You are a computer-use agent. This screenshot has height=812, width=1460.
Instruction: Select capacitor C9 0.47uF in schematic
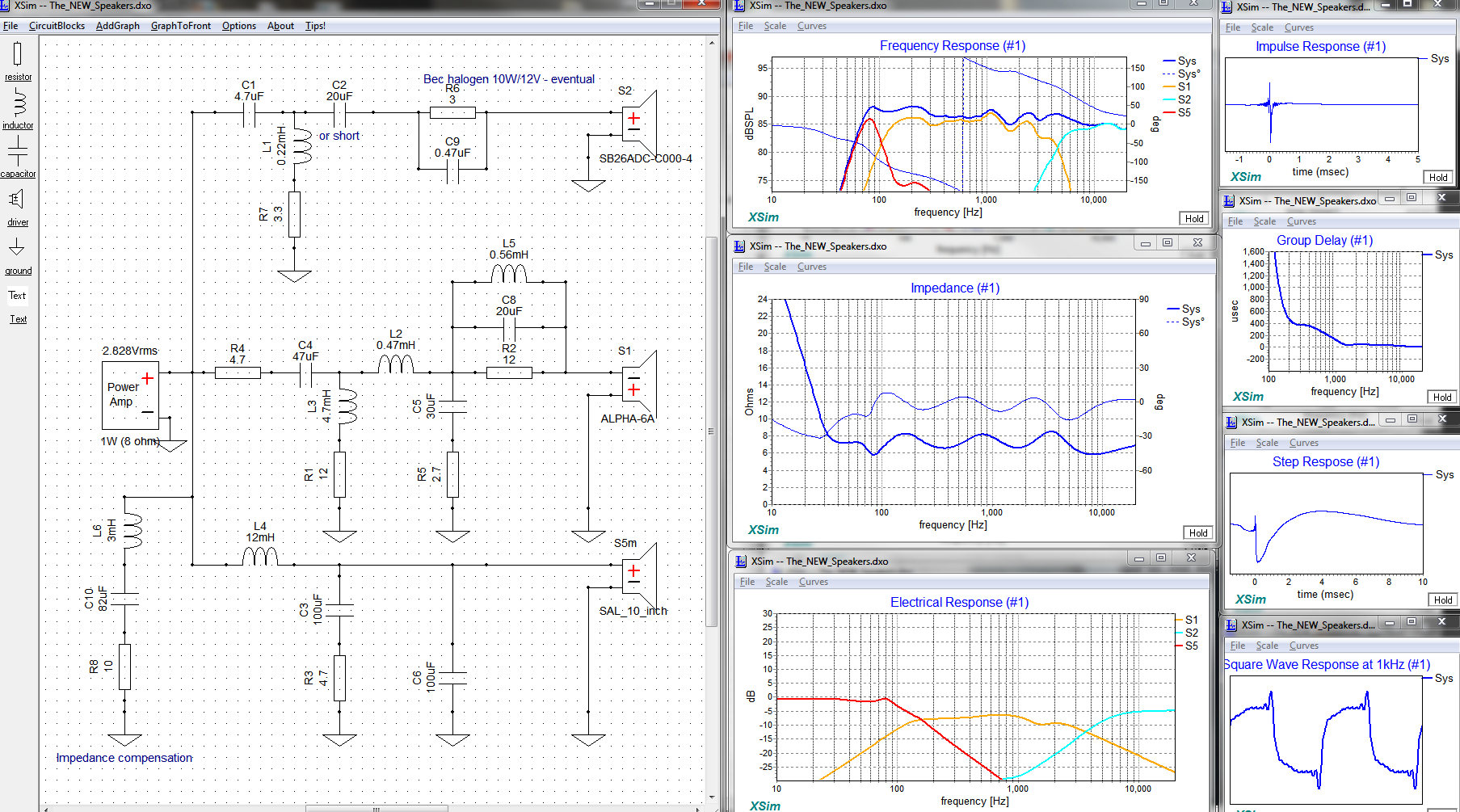(452, 170)
